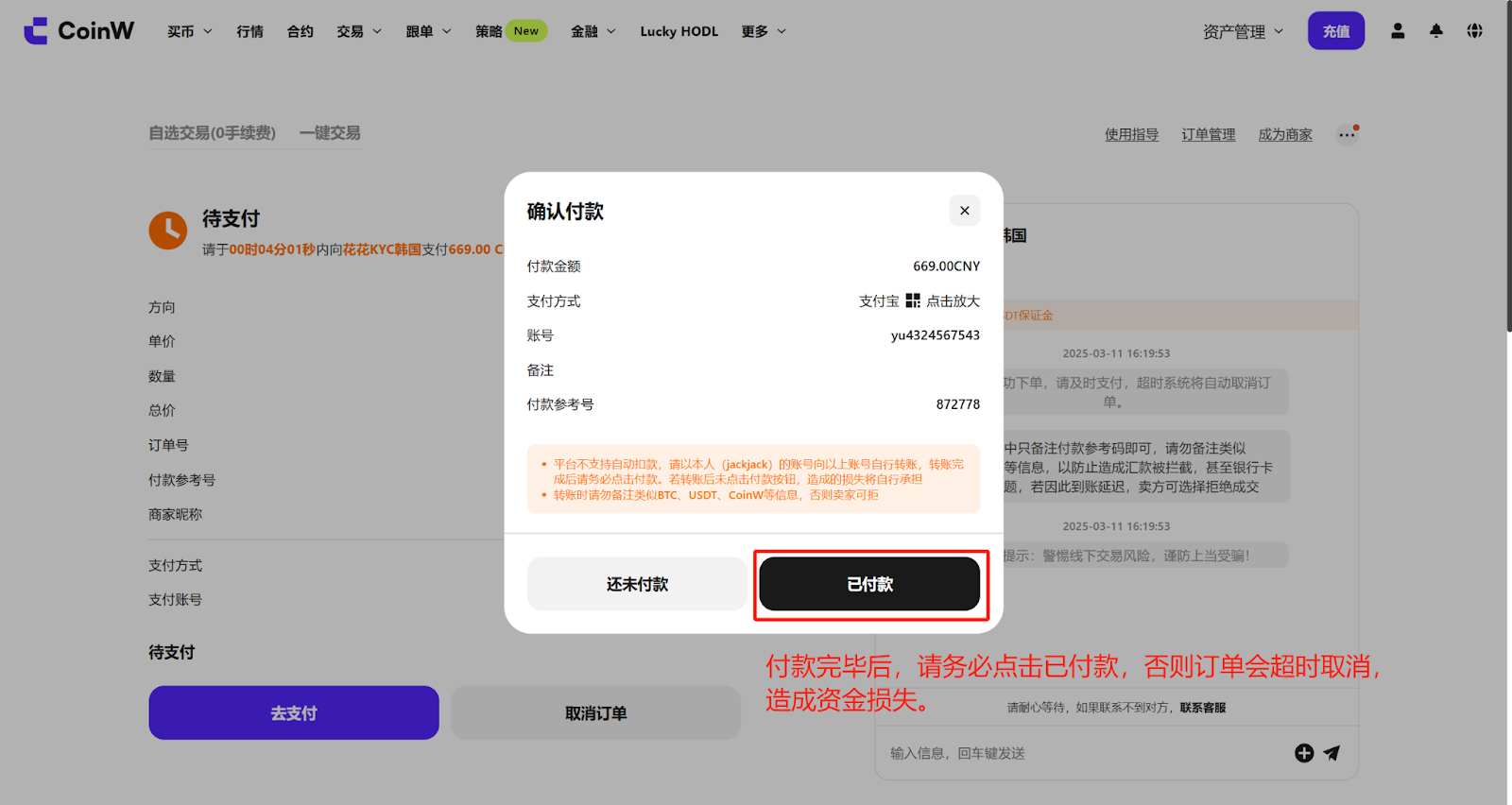Expand the 交易 dropdown menu
1512x805 pixels.
pos(359,31)
